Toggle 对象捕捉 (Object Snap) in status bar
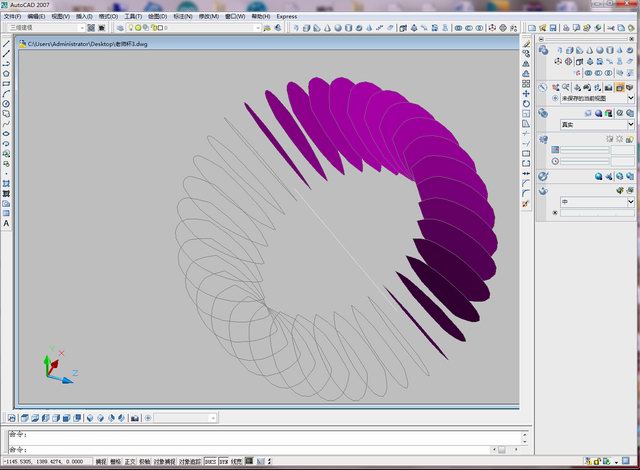The image size is (640, 470). coord(164,462)
